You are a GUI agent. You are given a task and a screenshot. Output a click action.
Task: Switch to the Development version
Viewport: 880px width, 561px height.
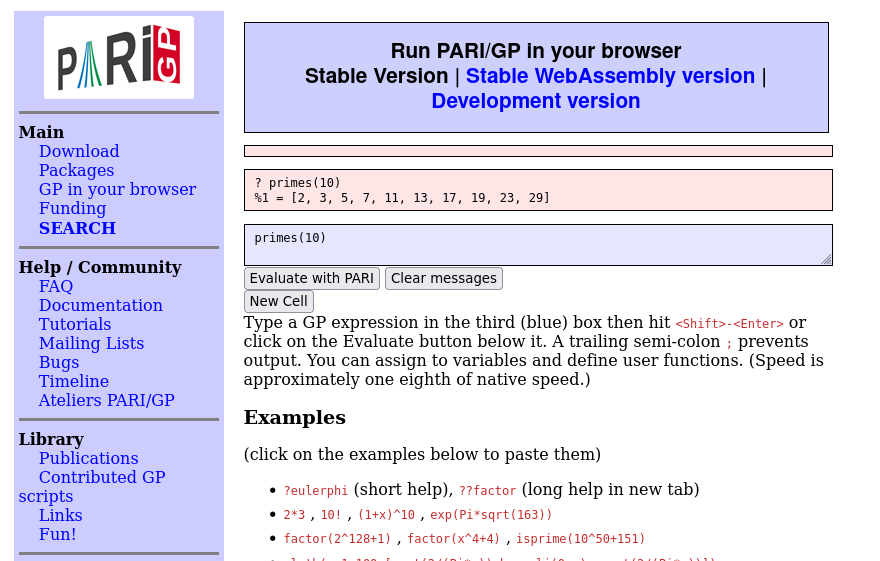pos(536,101)
